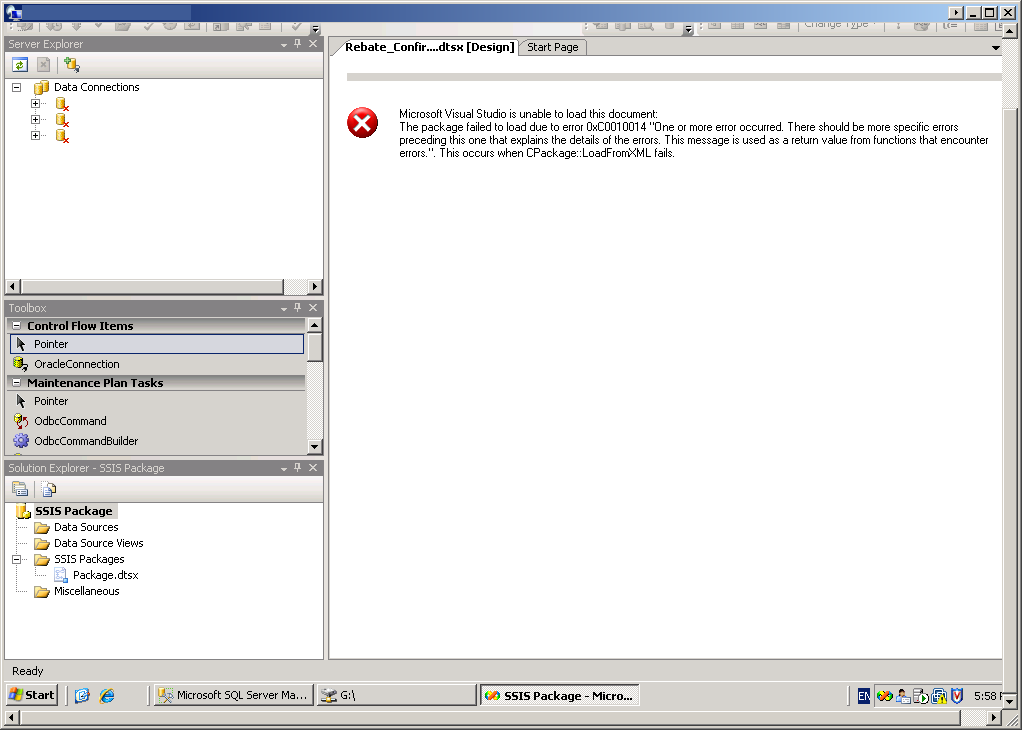Viewport: 1022px width, 730px height.
Task: Click the Properties icon in Solution Explorer
Action: pyautogui.click(x=20, y=489)
